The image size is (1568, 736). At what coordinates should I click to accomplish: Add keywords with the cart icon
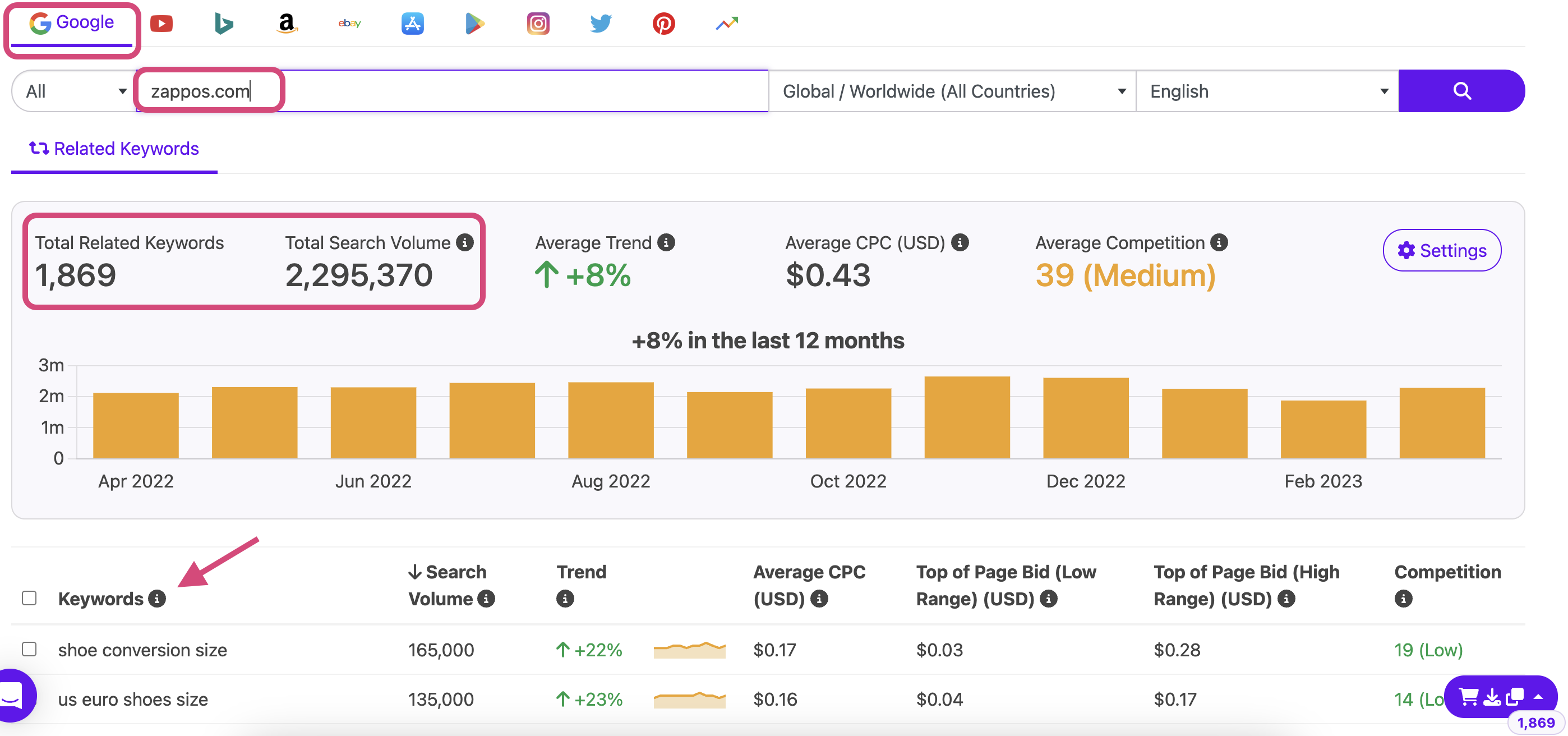click(x=1469, y=696)
